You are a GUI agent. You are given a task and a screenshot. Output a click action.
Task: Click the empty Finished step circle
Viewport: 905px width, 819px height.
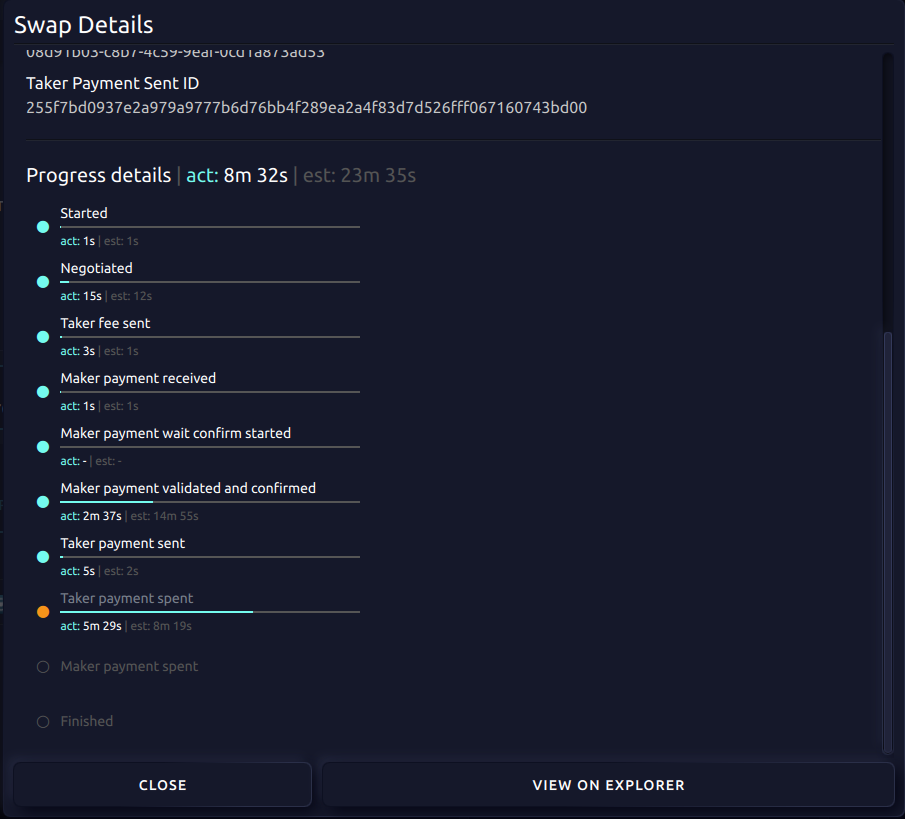43,722
